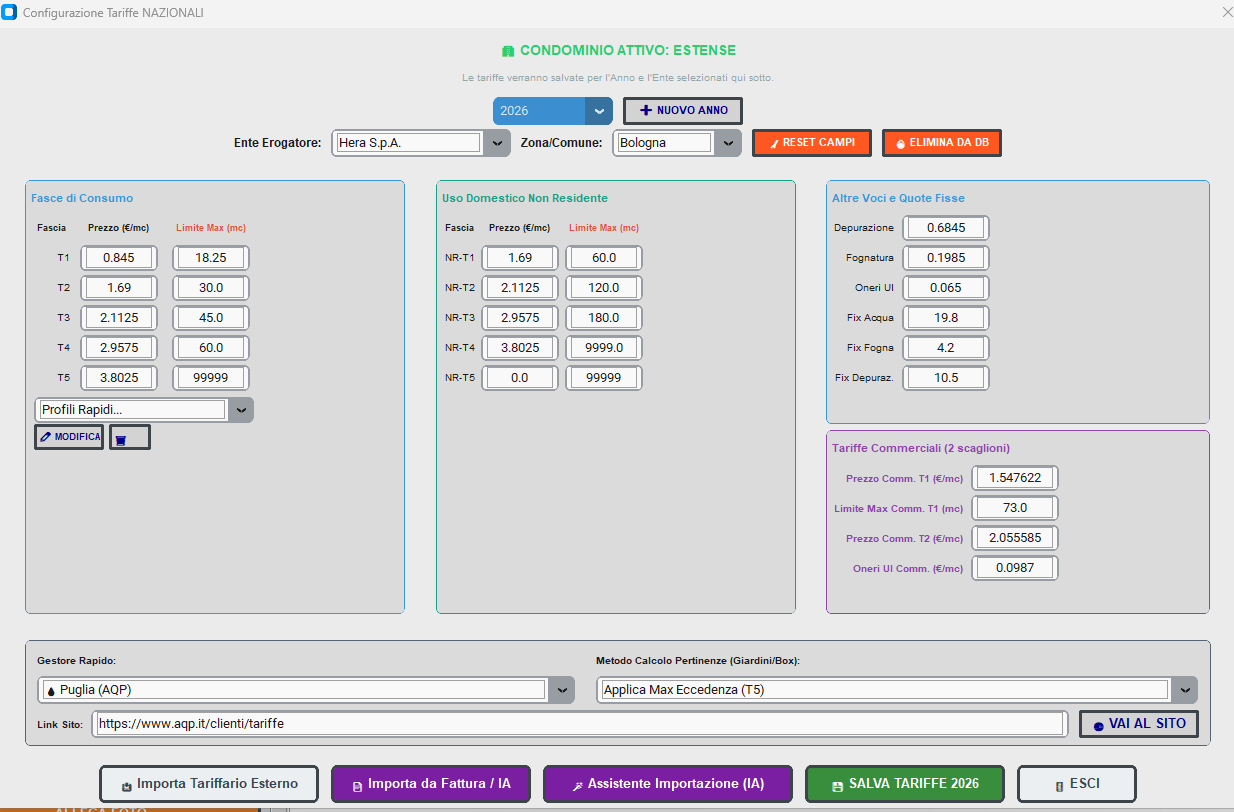Open the Ente Erogatore dropdown arrow
1234x812 pixels.
pos(498,143)
